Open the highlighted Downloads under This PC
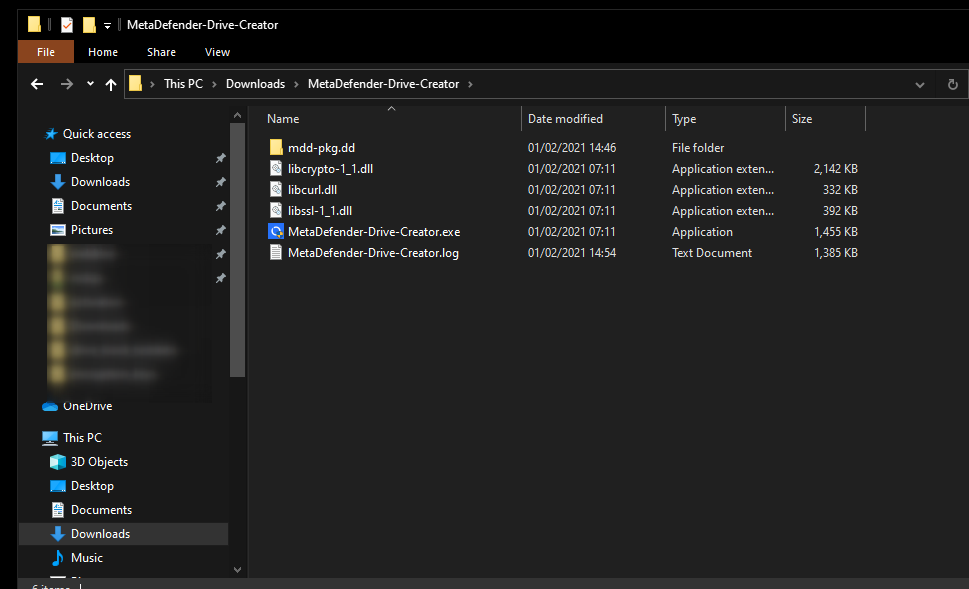969x589 pixels. [124, 534]
